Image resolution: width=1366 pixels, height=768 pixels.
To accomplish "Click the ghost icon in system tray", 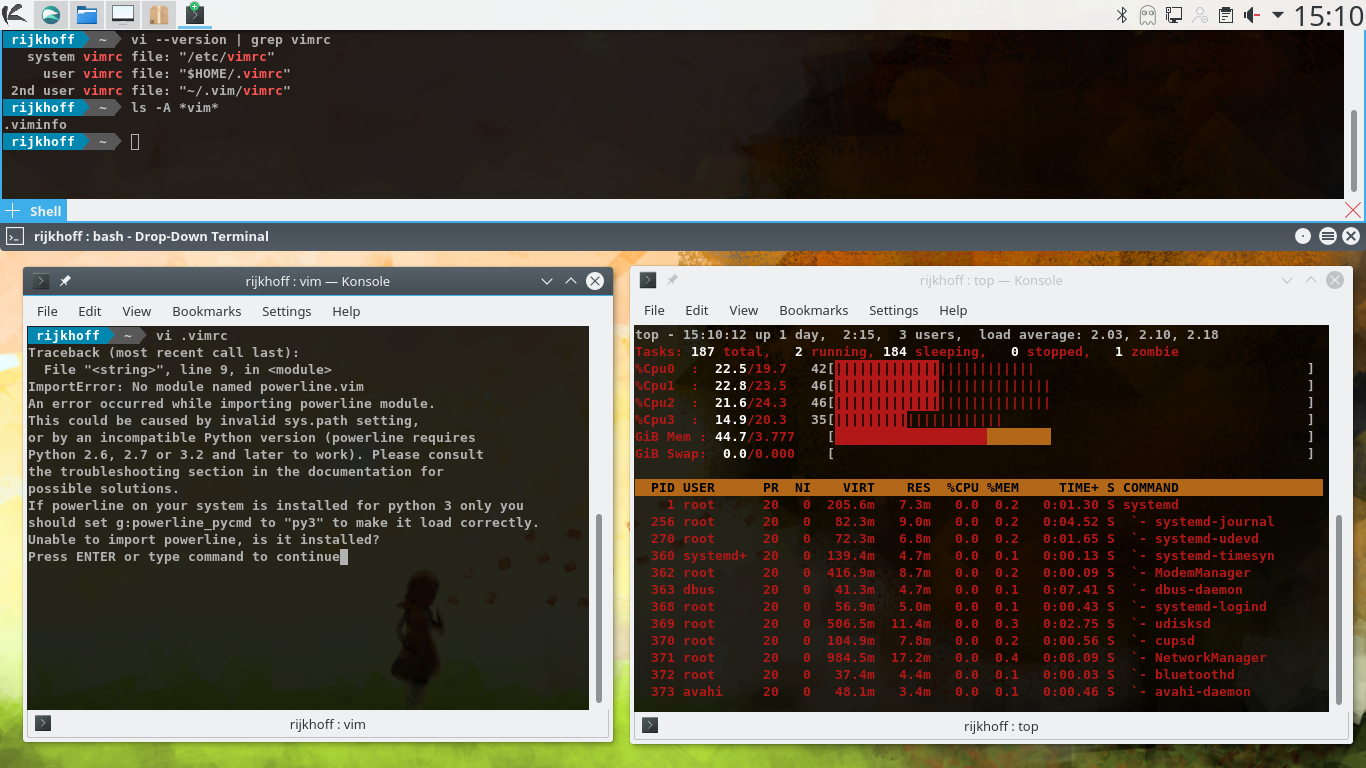I will (1148, 15).
